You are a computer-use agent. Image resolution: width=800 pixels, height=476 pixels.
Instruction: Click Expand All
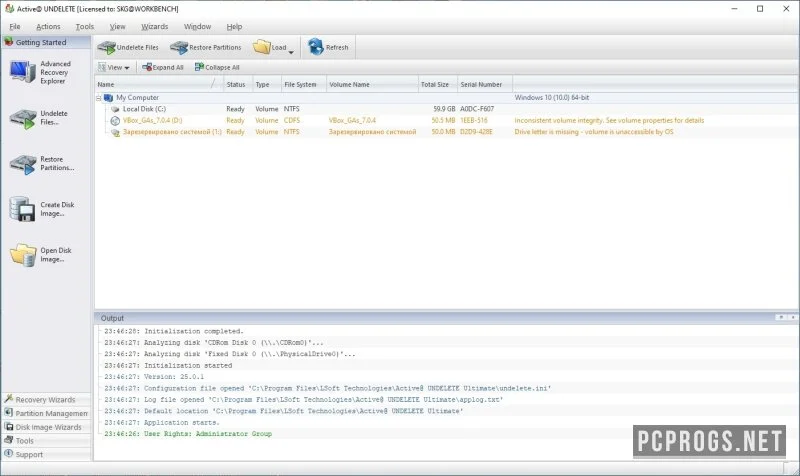163,67
